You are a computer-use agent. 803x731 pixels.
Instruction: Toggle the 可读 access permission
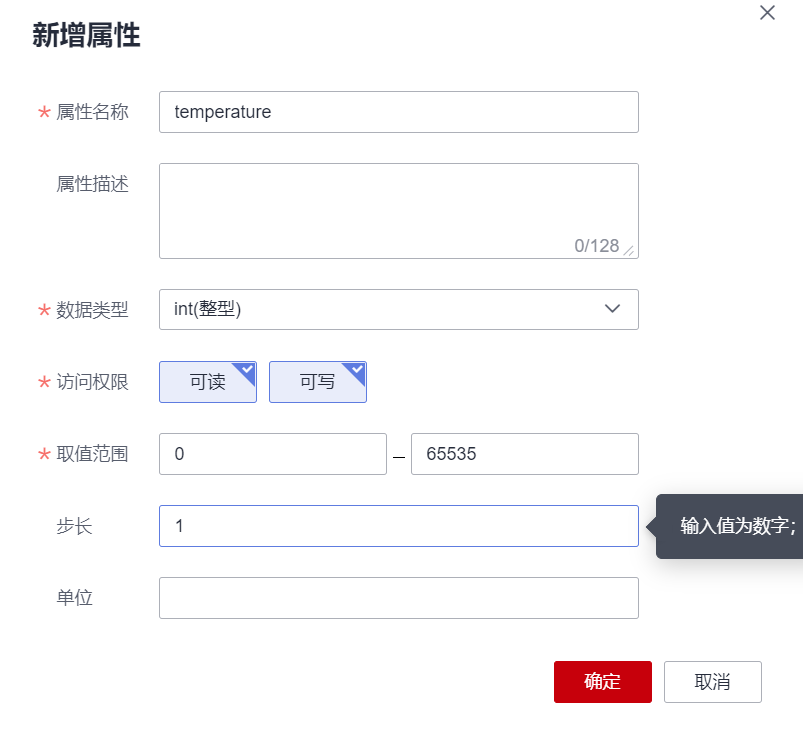pyautogui.click(x=208, y=382)
